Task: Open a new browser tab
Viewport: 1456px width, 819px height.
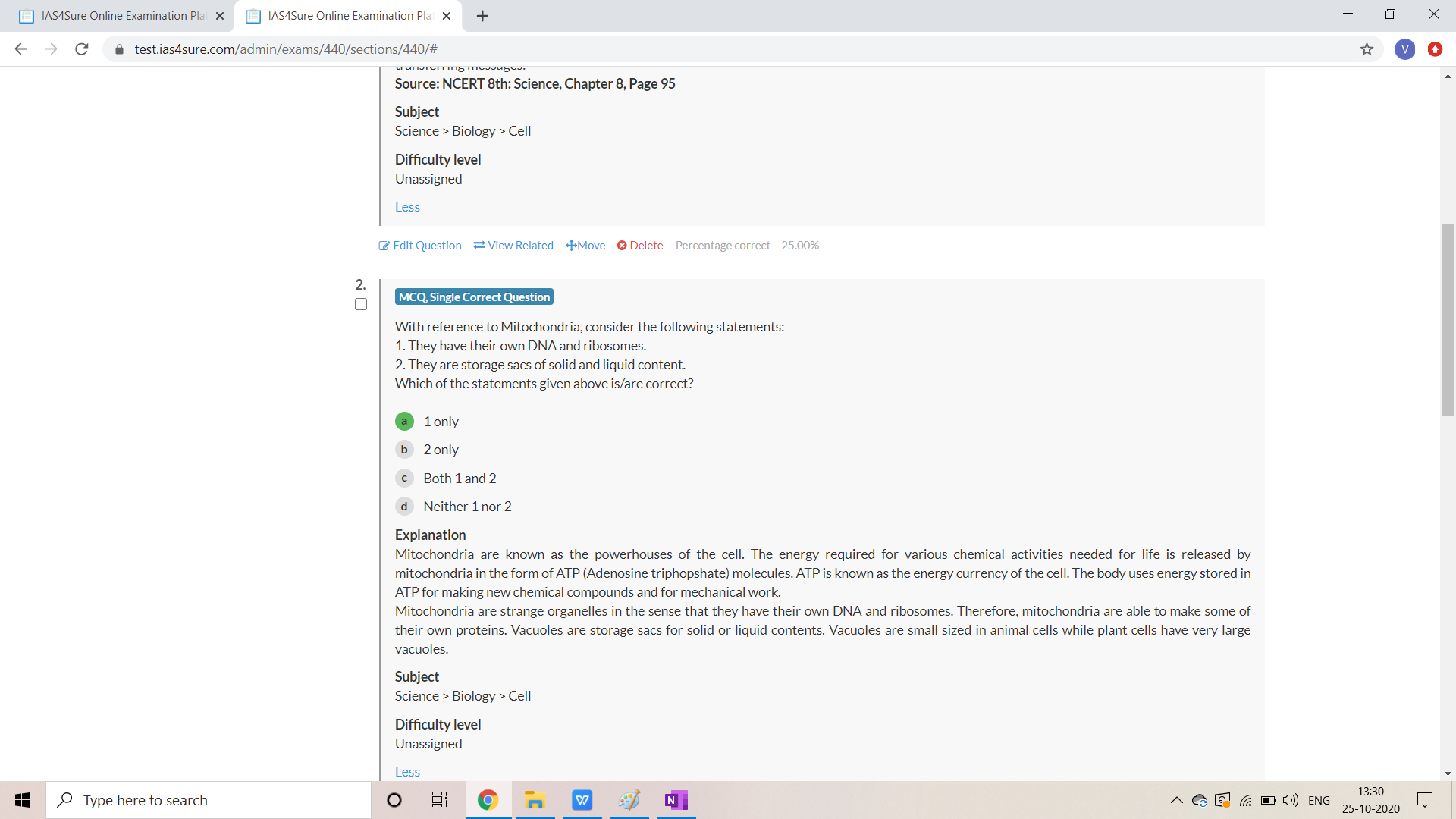Action: click(482, 16)
